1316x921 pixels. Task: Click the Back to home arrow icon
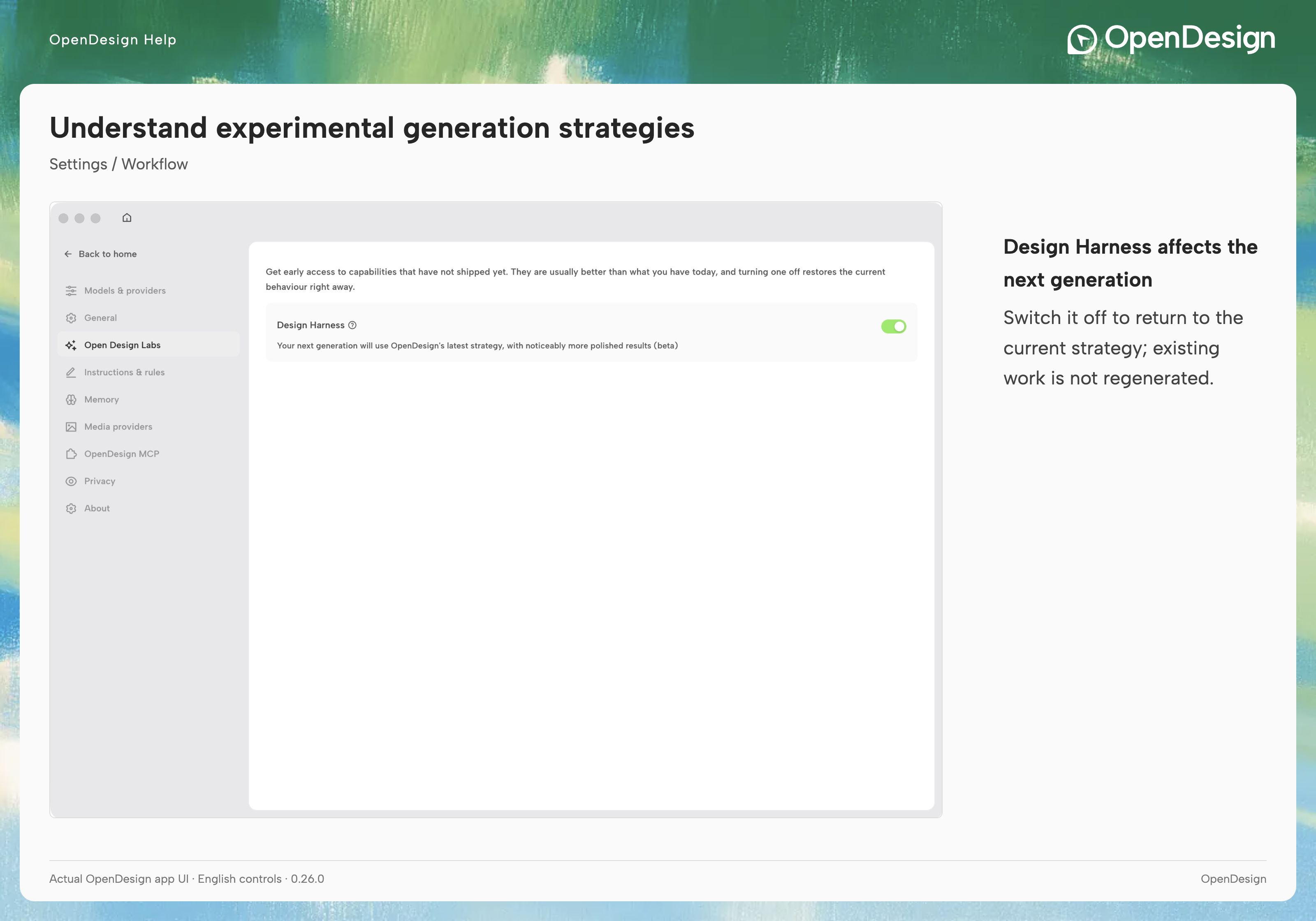pos(68,254)
